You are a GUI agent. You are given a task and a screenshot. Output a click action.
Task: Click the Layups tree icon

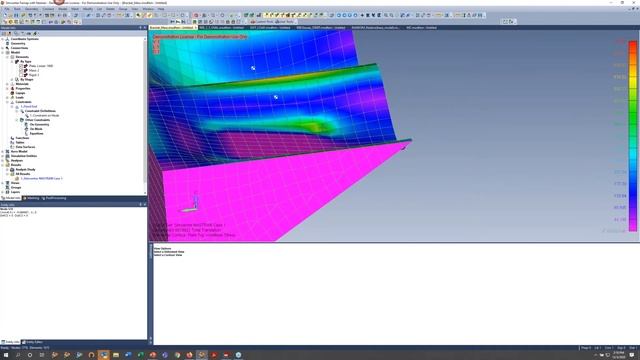click(x=12, y=93)
